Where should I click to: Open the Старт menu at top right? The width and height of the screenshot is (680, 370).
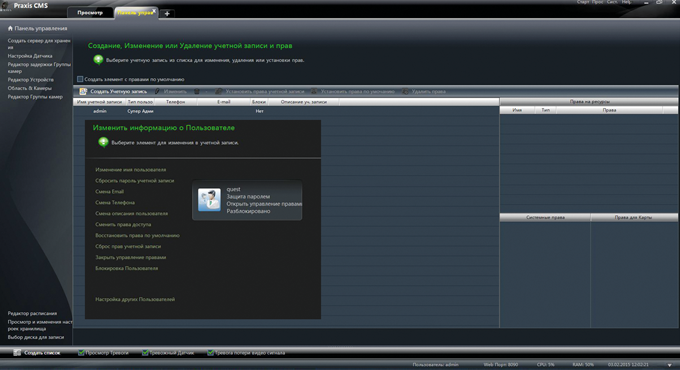pos(583,2)
